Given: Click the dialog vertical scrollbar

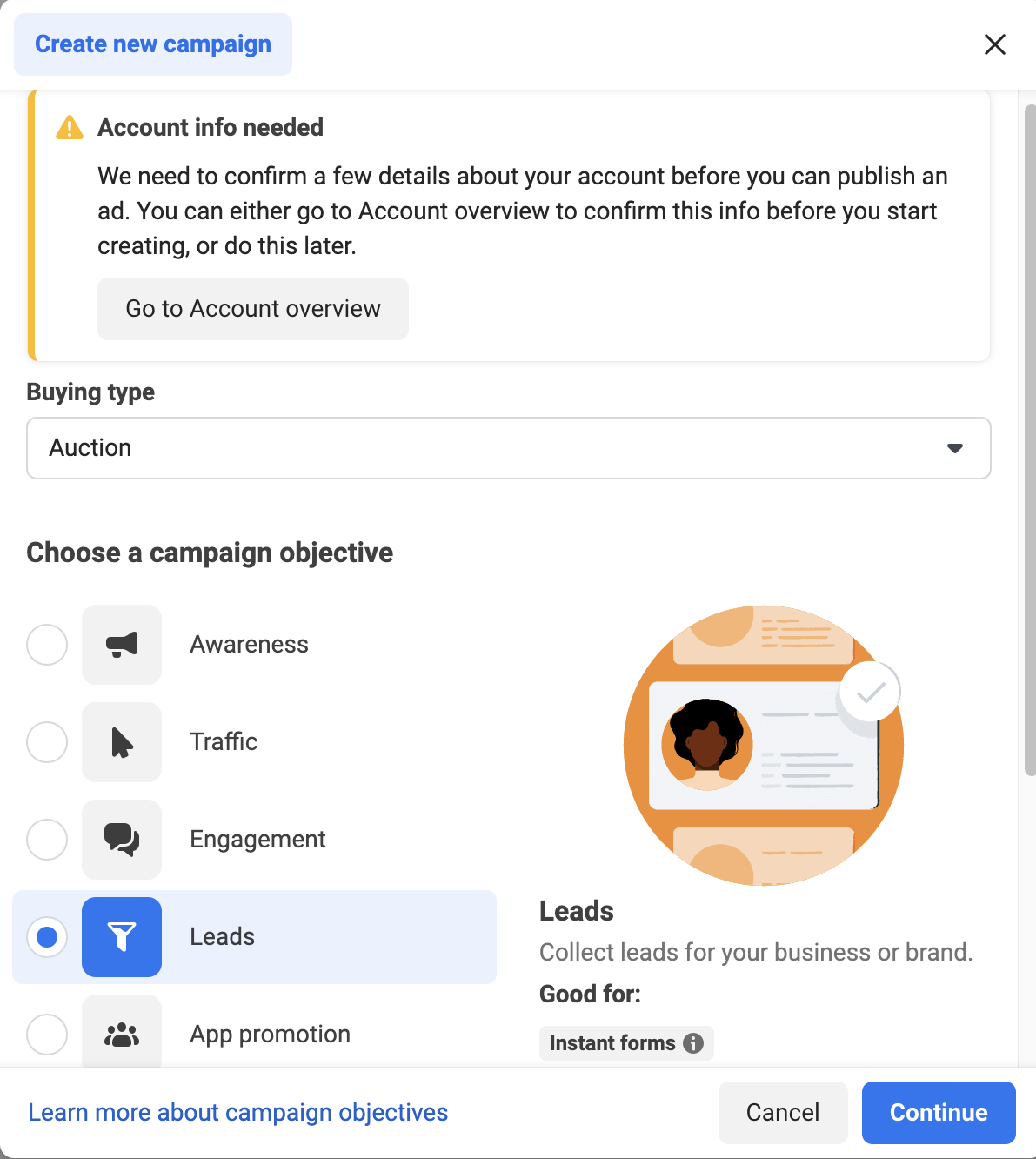Looking at the screenshot, I should (1030, 439).
